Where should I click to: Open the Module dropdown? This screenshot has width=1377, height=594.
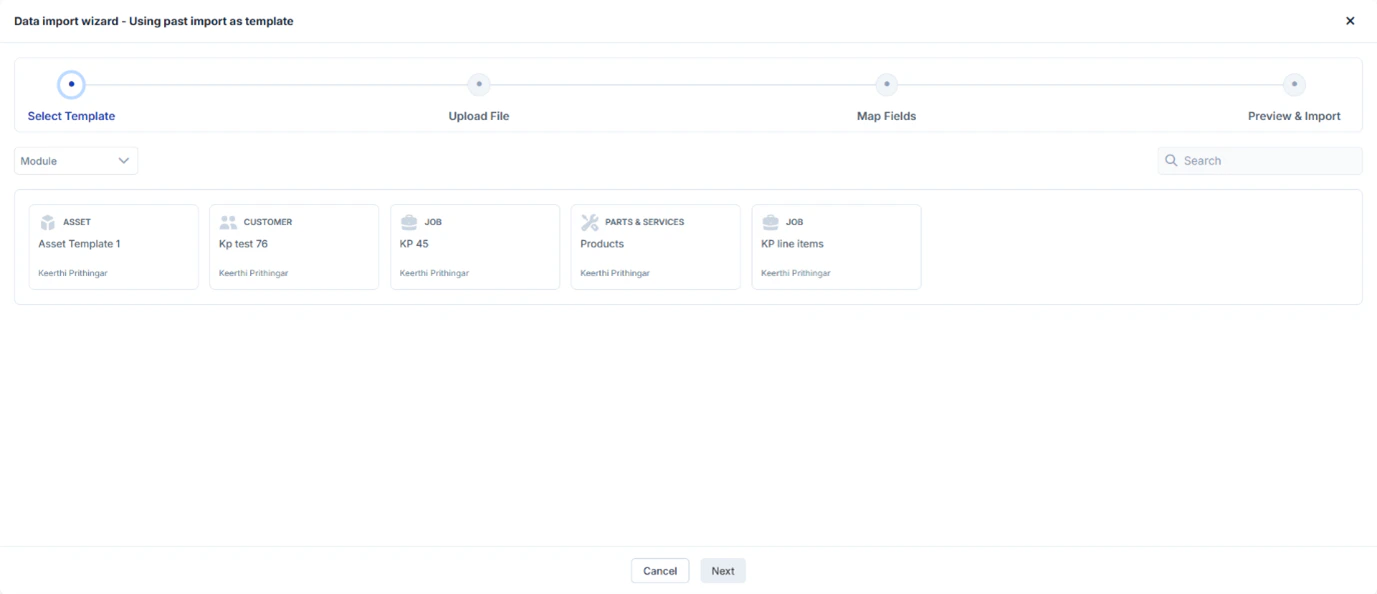tap(76, 161)
